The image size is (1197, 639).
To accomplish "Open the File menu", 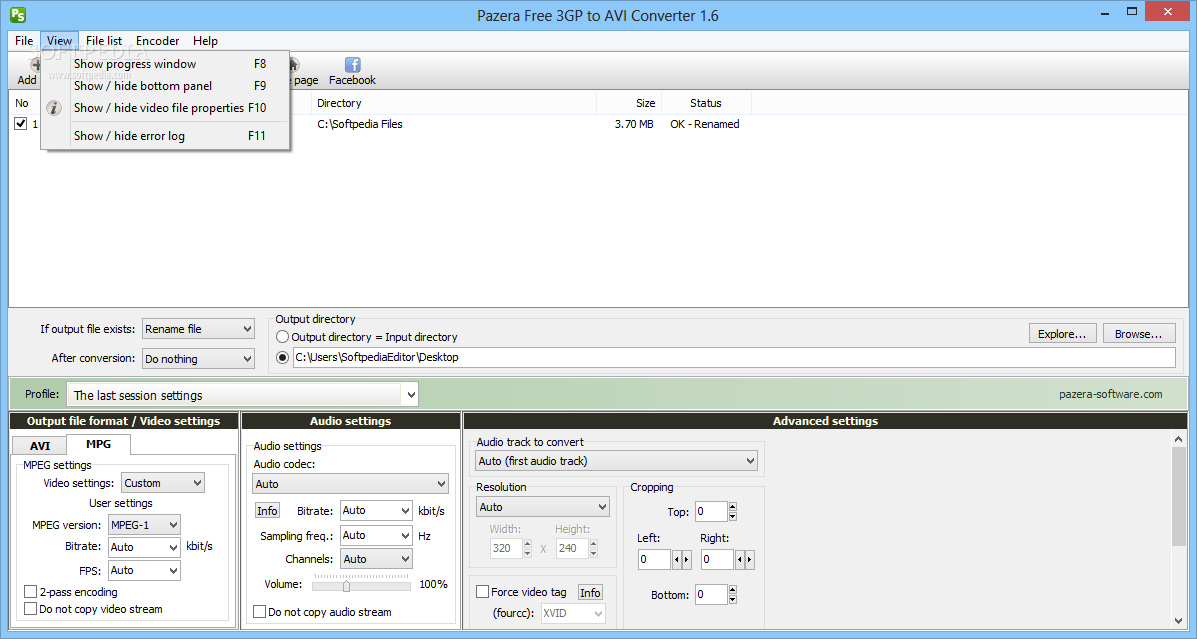I will pos(24,40).
